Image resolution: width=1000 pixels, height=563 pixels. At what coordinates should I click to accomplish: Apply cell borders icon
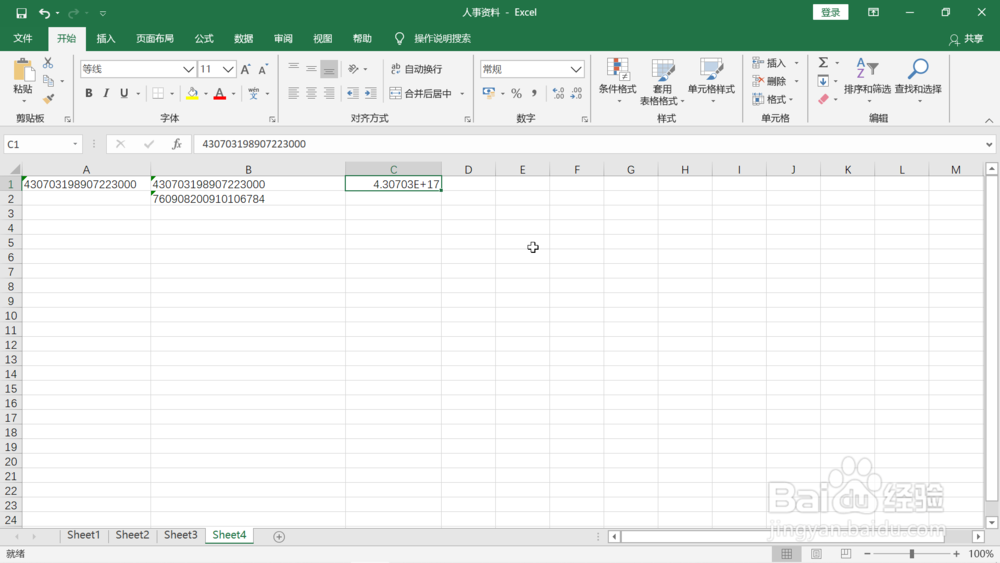pos(158,94)
